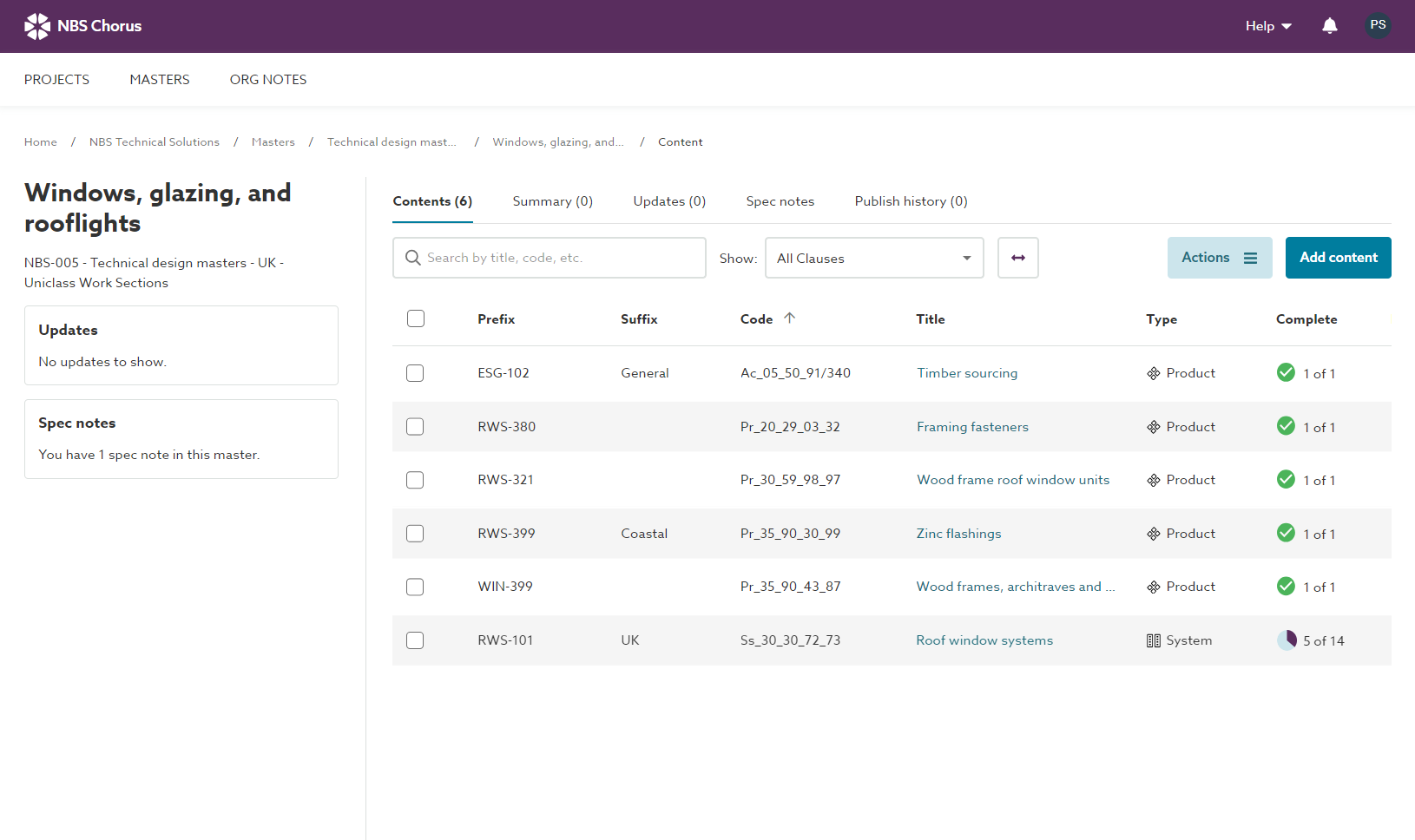
Task: Open the Framing fasteners link
Action: point(972,427)
